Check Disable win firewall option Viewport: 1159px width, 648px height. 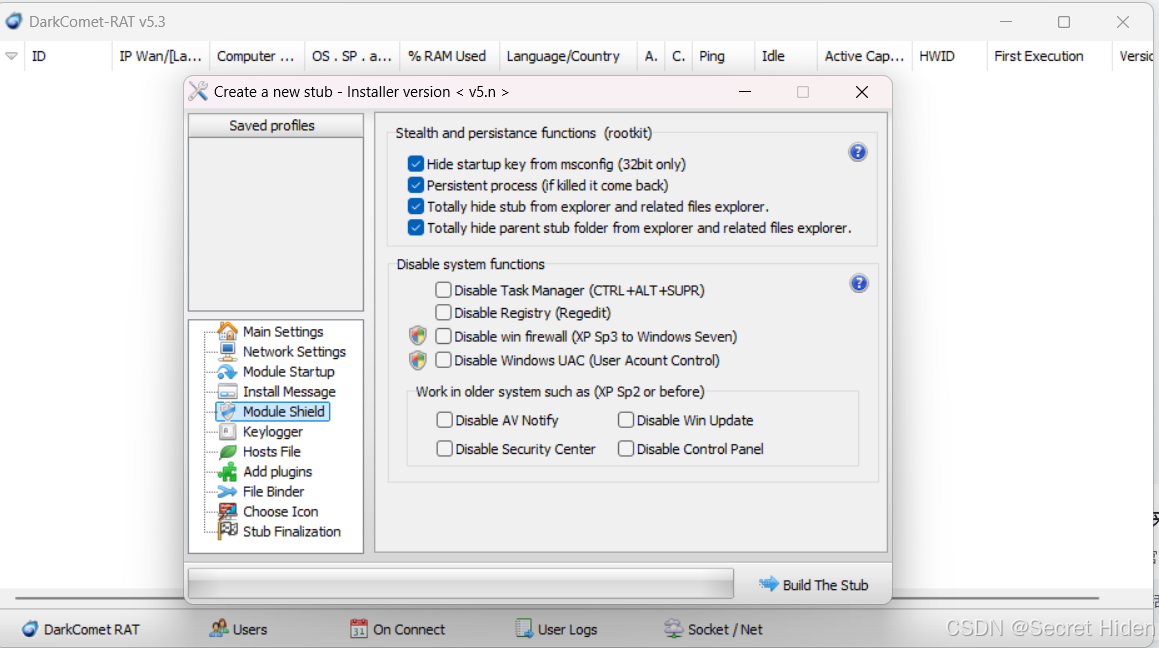coord(443,336)
